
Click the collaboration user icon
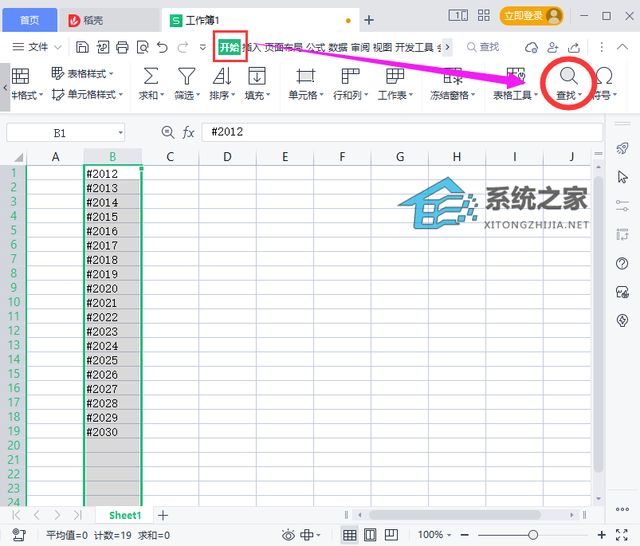[553, 47]
